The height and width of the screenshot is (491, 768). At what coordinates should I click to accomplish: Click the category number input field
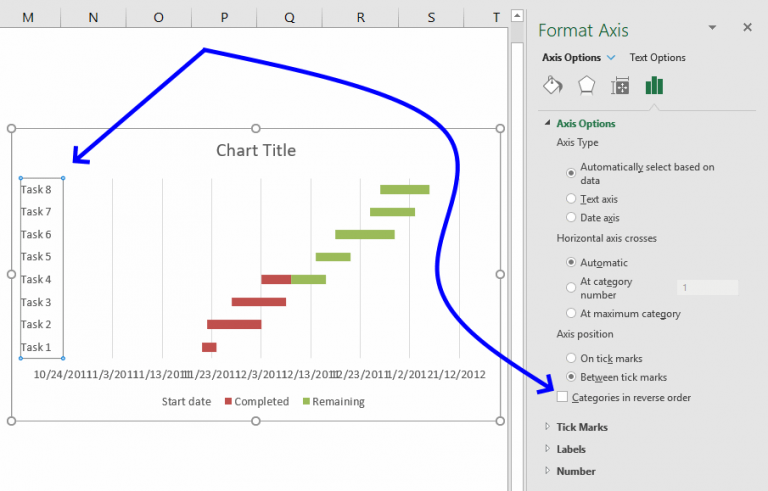click(707, 288)
